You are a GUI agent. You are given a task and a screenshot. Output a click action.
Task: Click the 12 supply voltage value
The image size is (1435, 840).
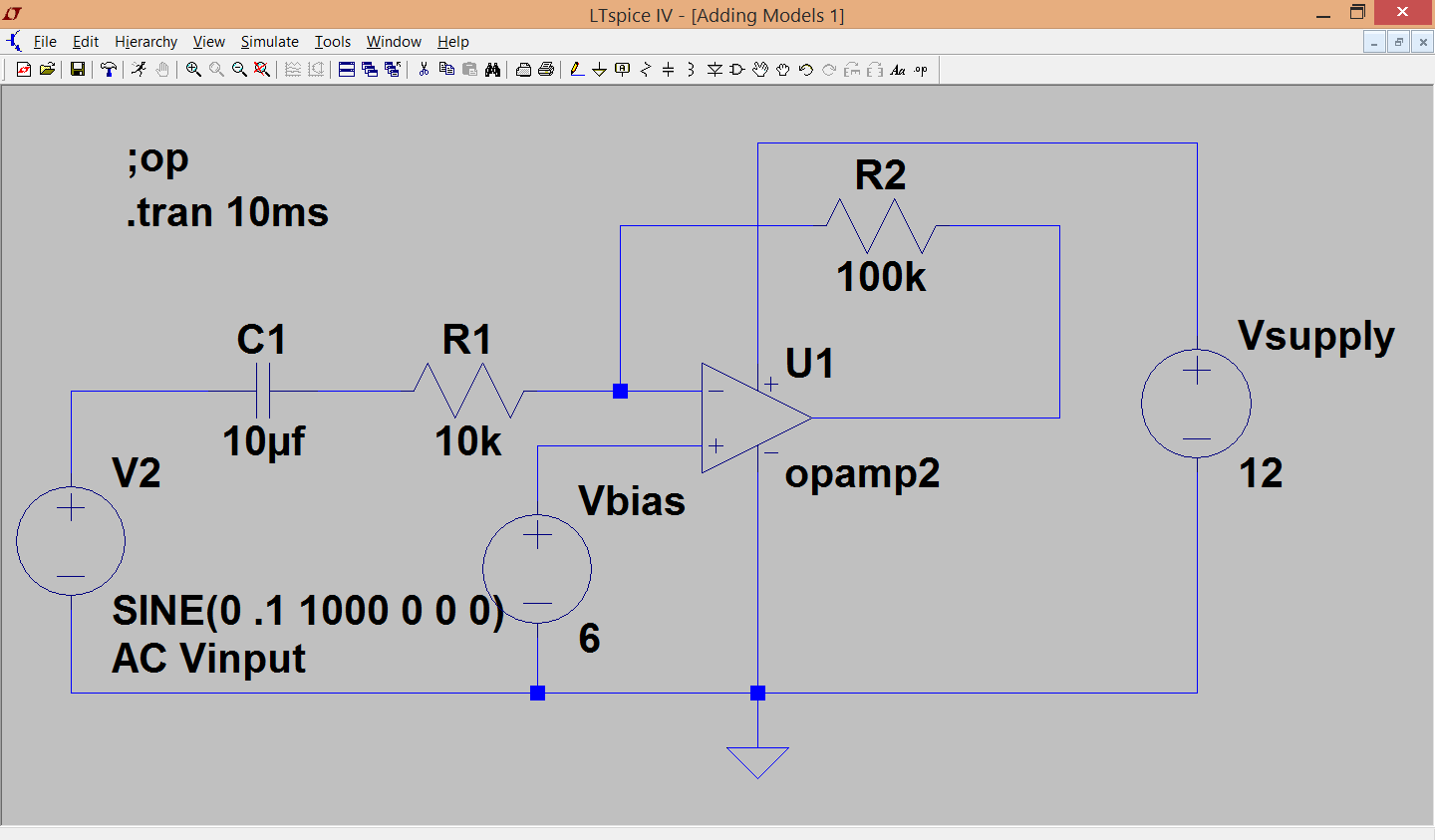pyautogui.click(x=1262, y=473)
